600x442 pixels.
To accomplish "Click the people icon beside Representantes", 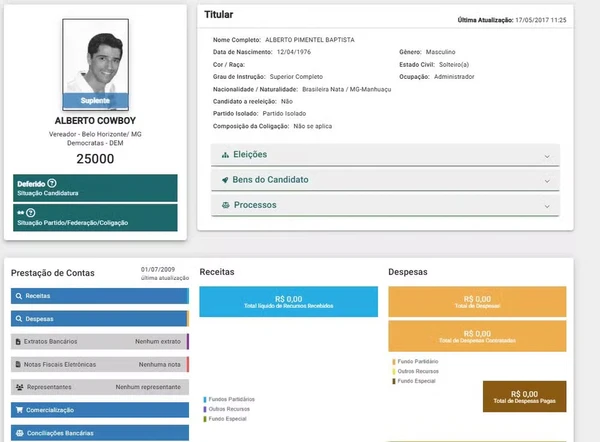I will pos(19,386).
